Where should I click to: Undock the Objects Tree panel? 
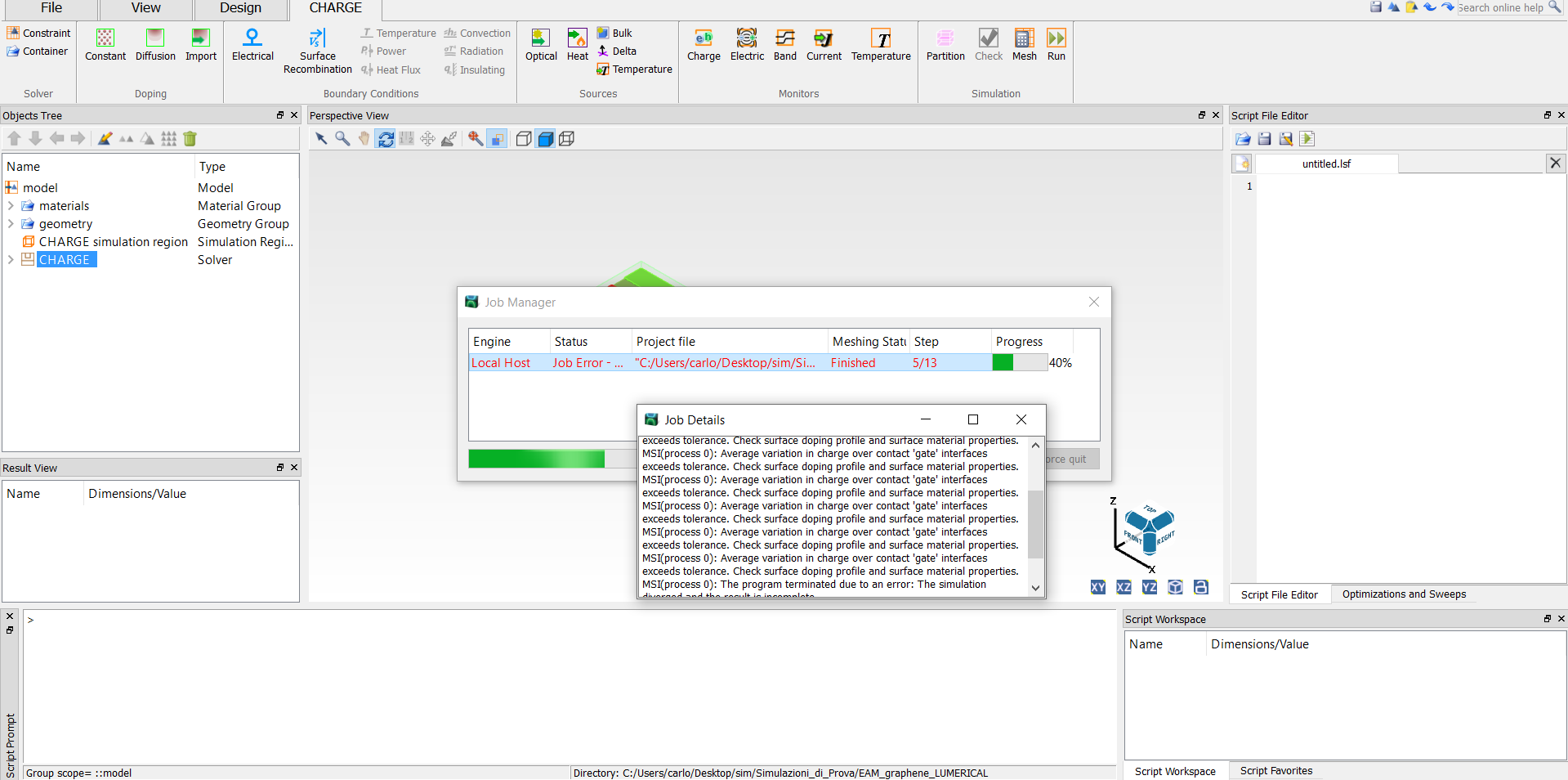(280, 115)
